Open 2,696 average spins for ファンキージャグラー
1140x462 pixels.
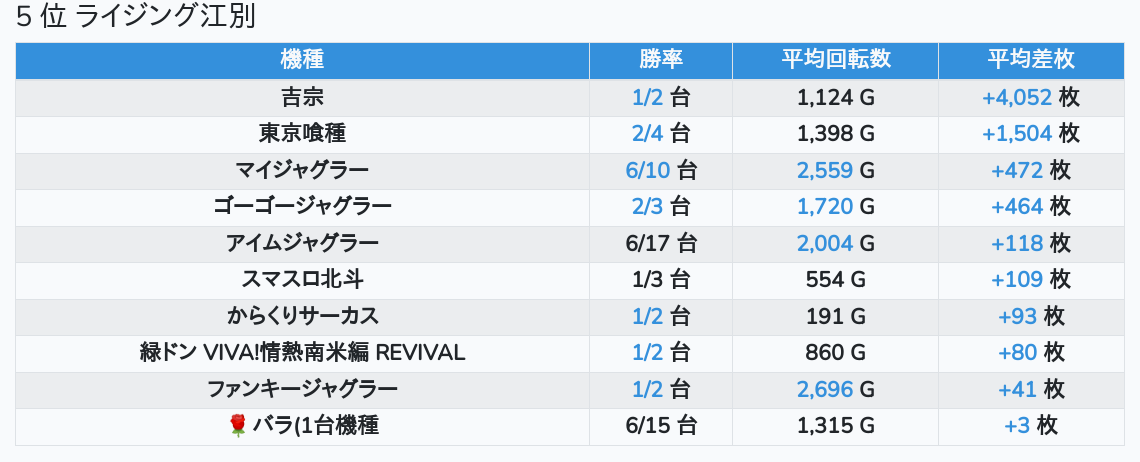point(824,390)
